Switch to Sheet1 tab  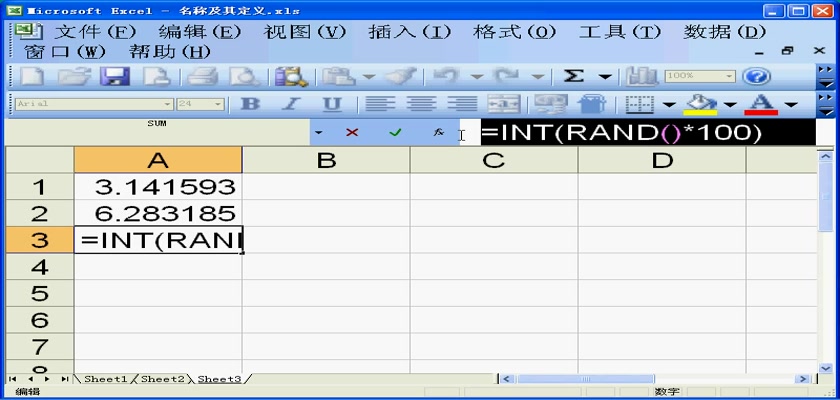coord(105,379)
